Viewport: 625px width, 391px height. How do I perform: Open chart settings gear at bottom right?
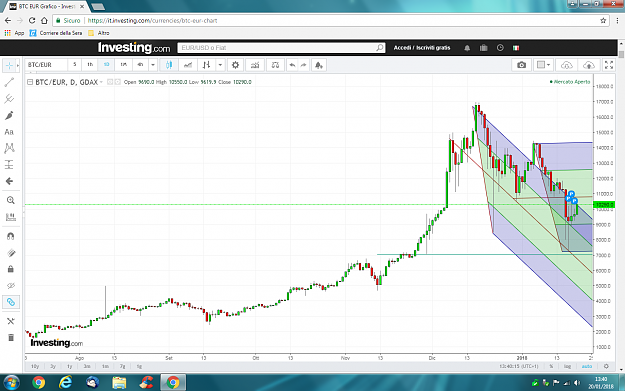pyautogui.click(x=606, y=366)
